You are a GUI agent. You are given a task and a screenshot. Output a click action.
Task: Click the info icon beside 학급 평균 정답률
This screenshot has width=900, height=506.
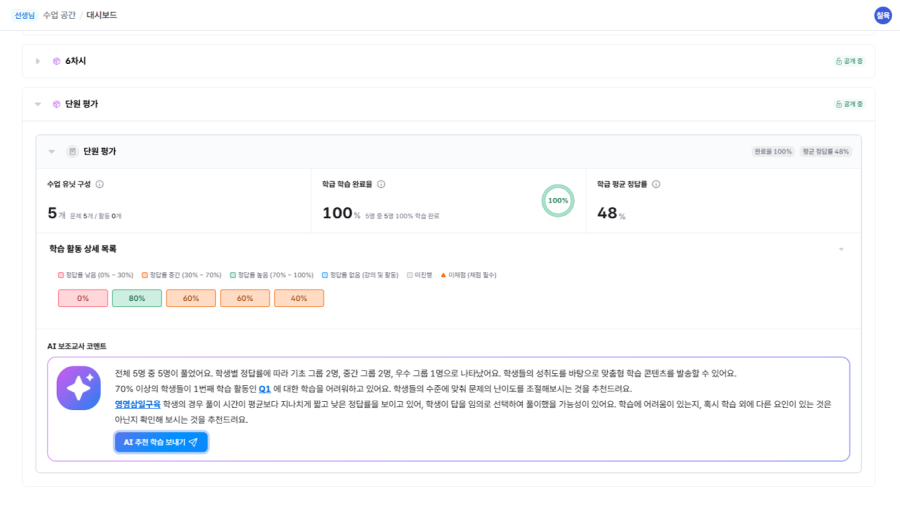(x=656, y=184)
